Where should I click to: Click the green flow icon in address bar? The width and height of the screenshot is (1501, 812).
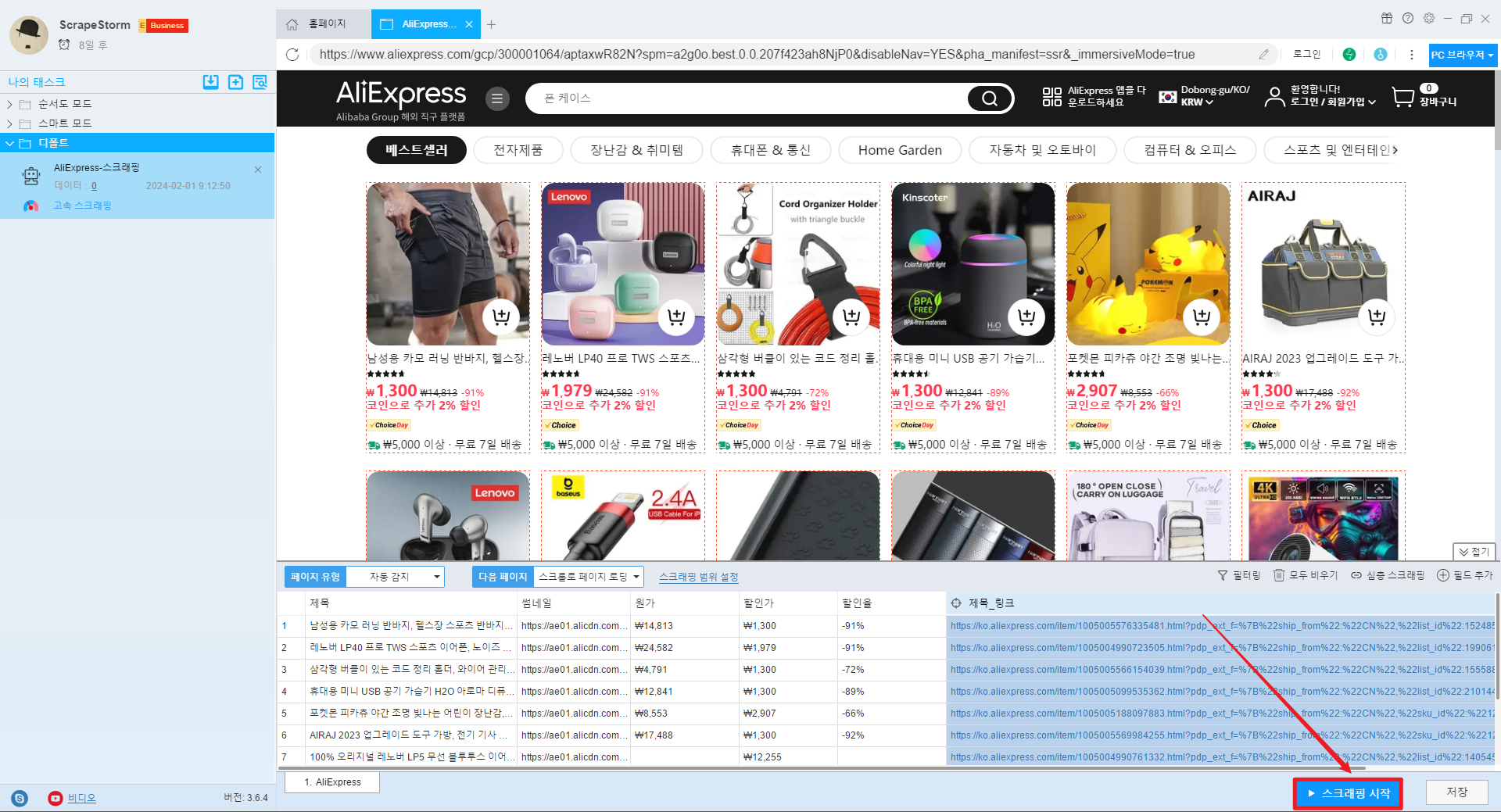[x=1349, y=55]
